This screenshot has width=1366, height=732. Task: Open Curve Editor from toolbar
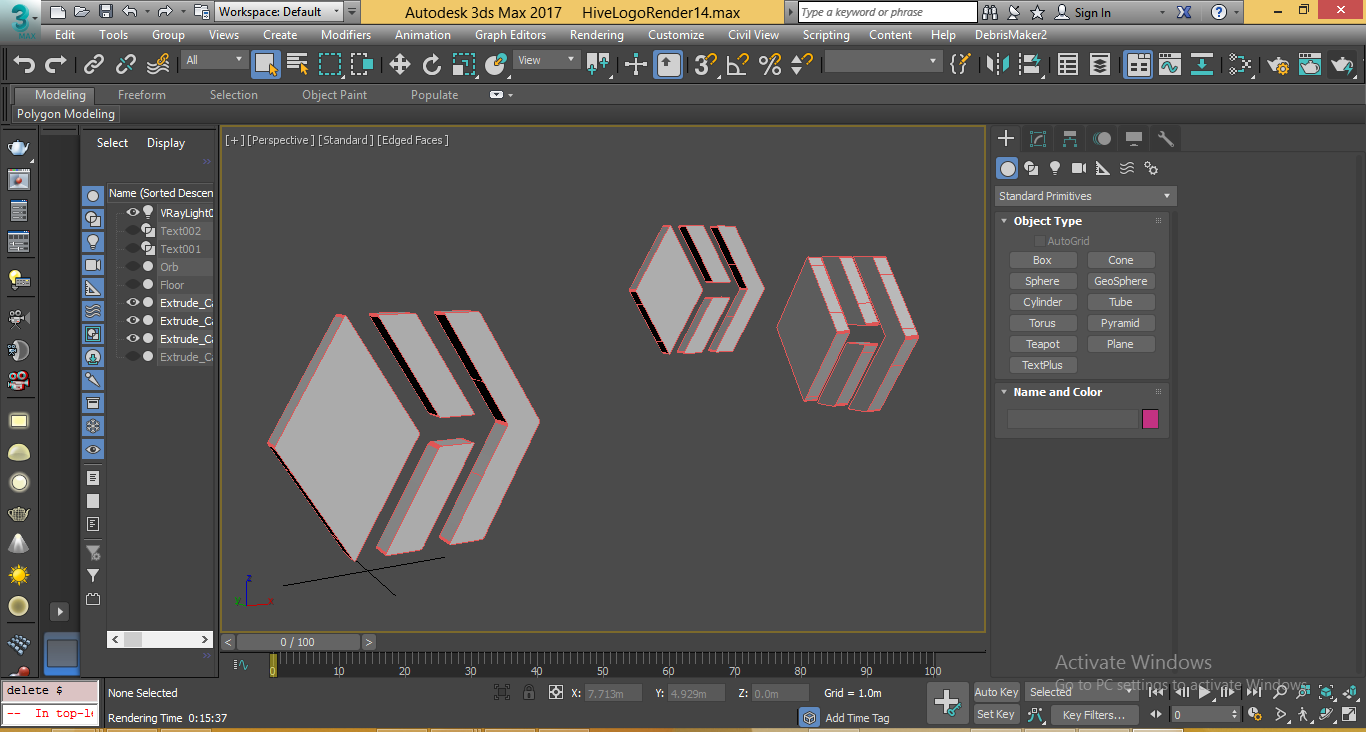1170,65
